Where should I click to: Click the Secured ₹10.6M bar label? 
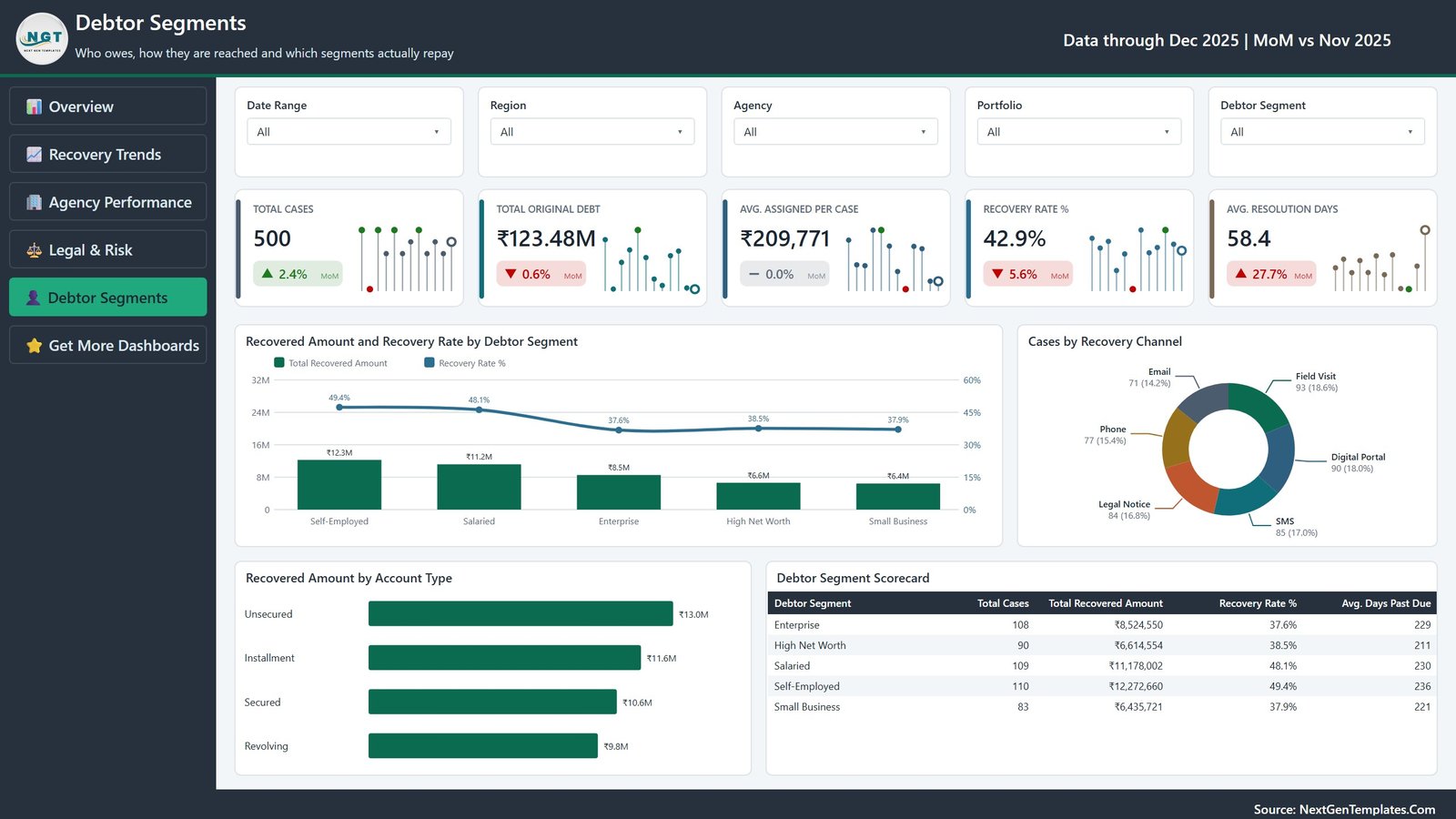637,703
